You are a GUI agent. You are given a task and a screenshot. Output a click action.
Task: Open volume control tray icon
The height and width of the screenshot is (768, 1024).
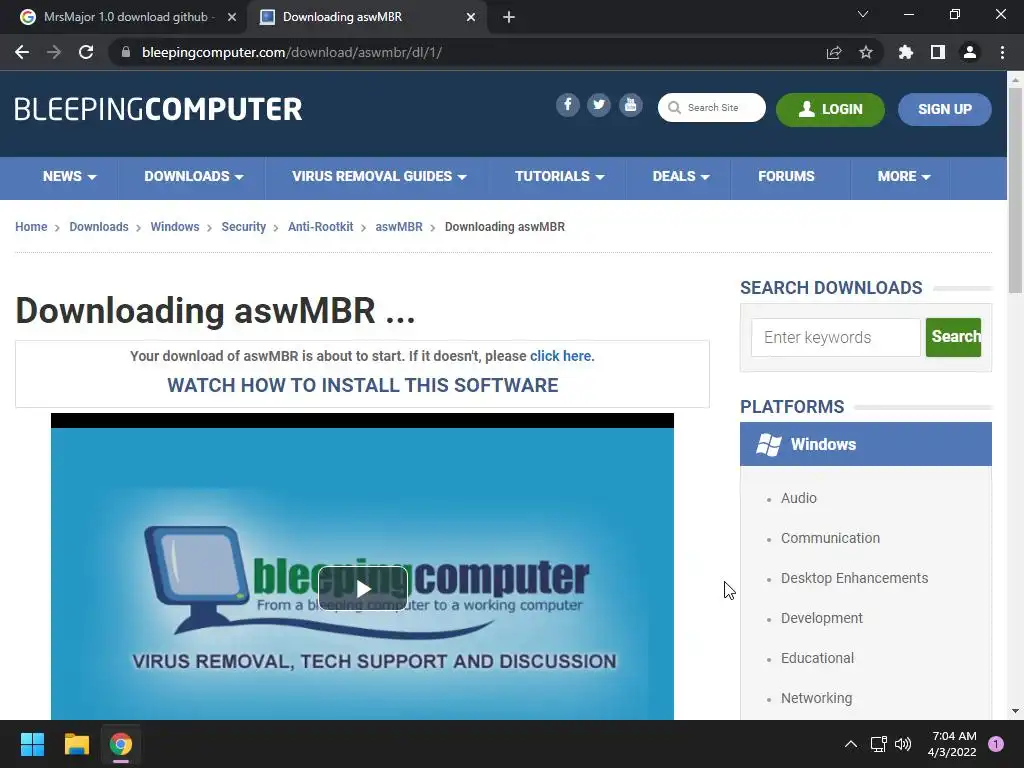pyautogui.click(x=903, y=744)
